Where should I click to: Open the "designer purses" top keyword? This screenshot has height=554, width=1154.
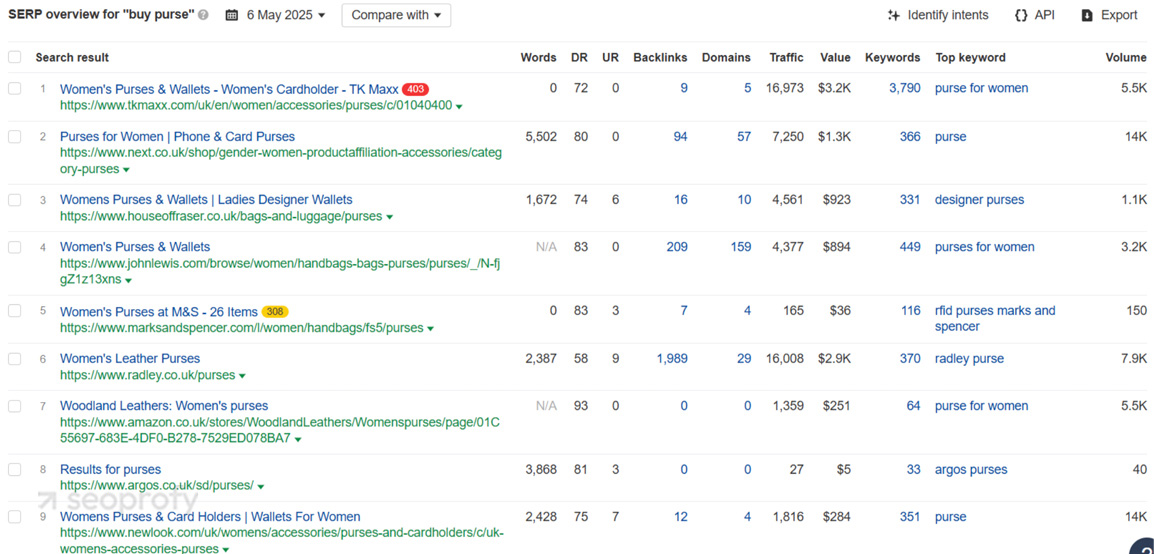tap(980, 200)
